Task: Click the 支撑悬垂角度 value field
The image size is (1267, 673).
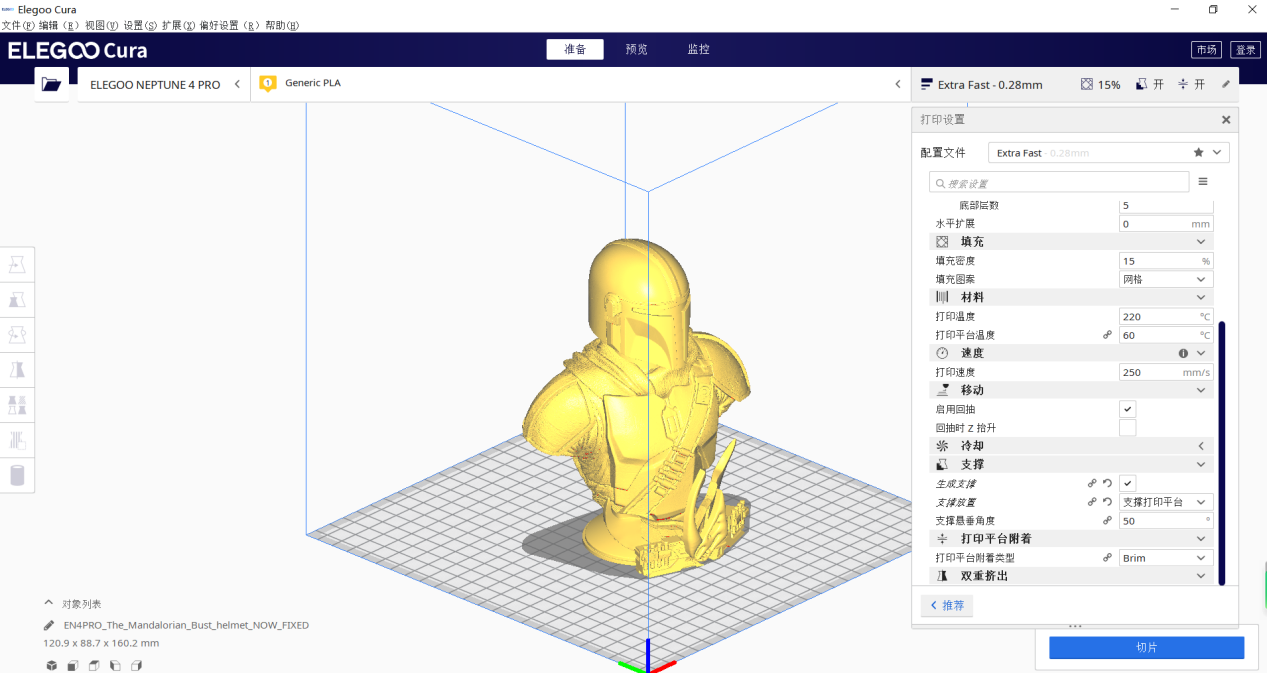Action: 1166,521
